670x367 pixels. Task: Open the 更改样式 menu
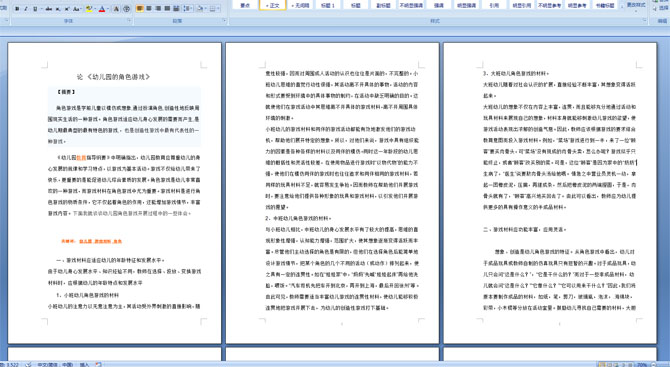click(x=635, y=6)
